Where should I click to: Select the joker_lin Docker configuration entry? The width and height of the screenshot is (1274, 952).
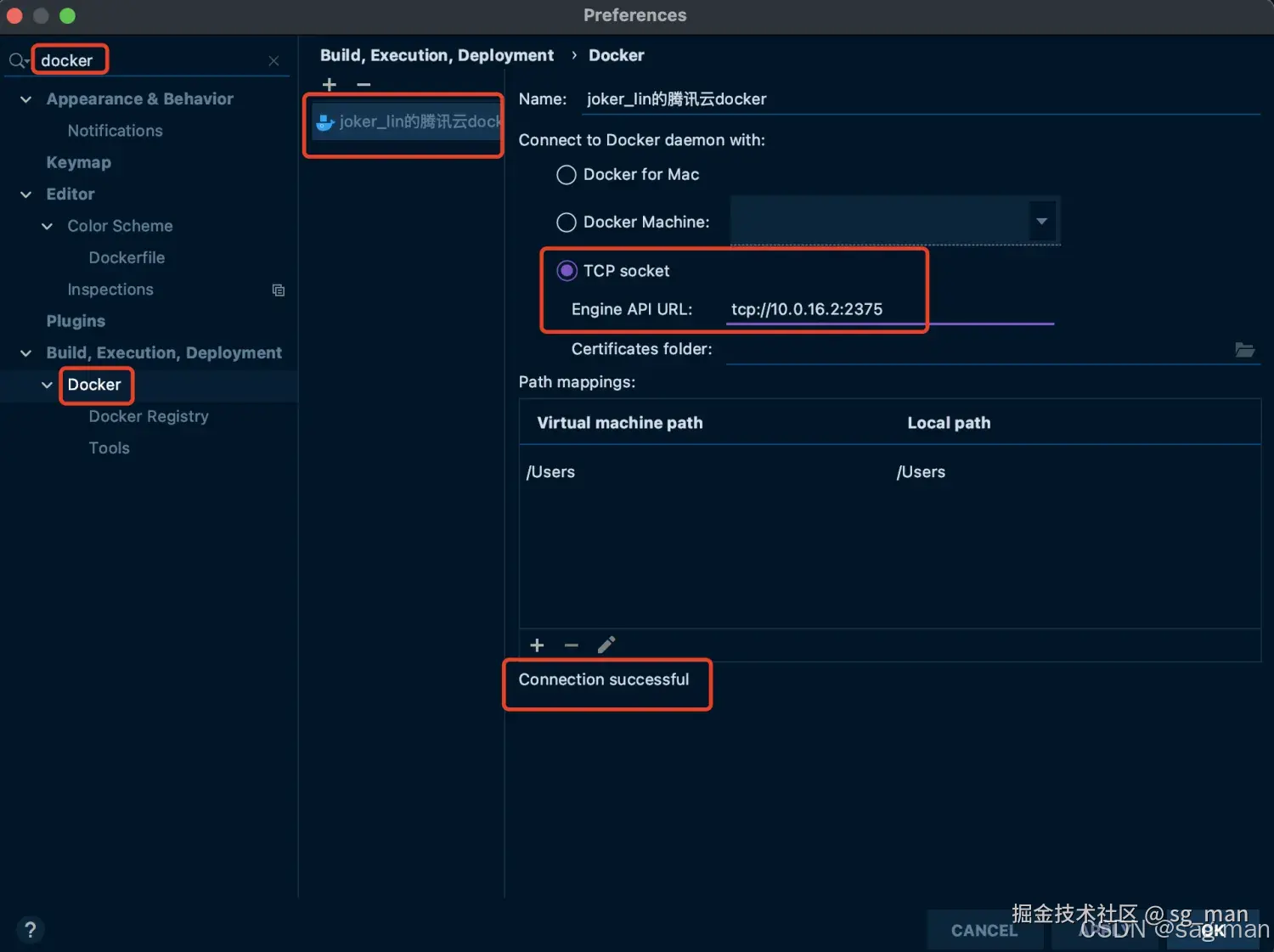tap(407, 122)
